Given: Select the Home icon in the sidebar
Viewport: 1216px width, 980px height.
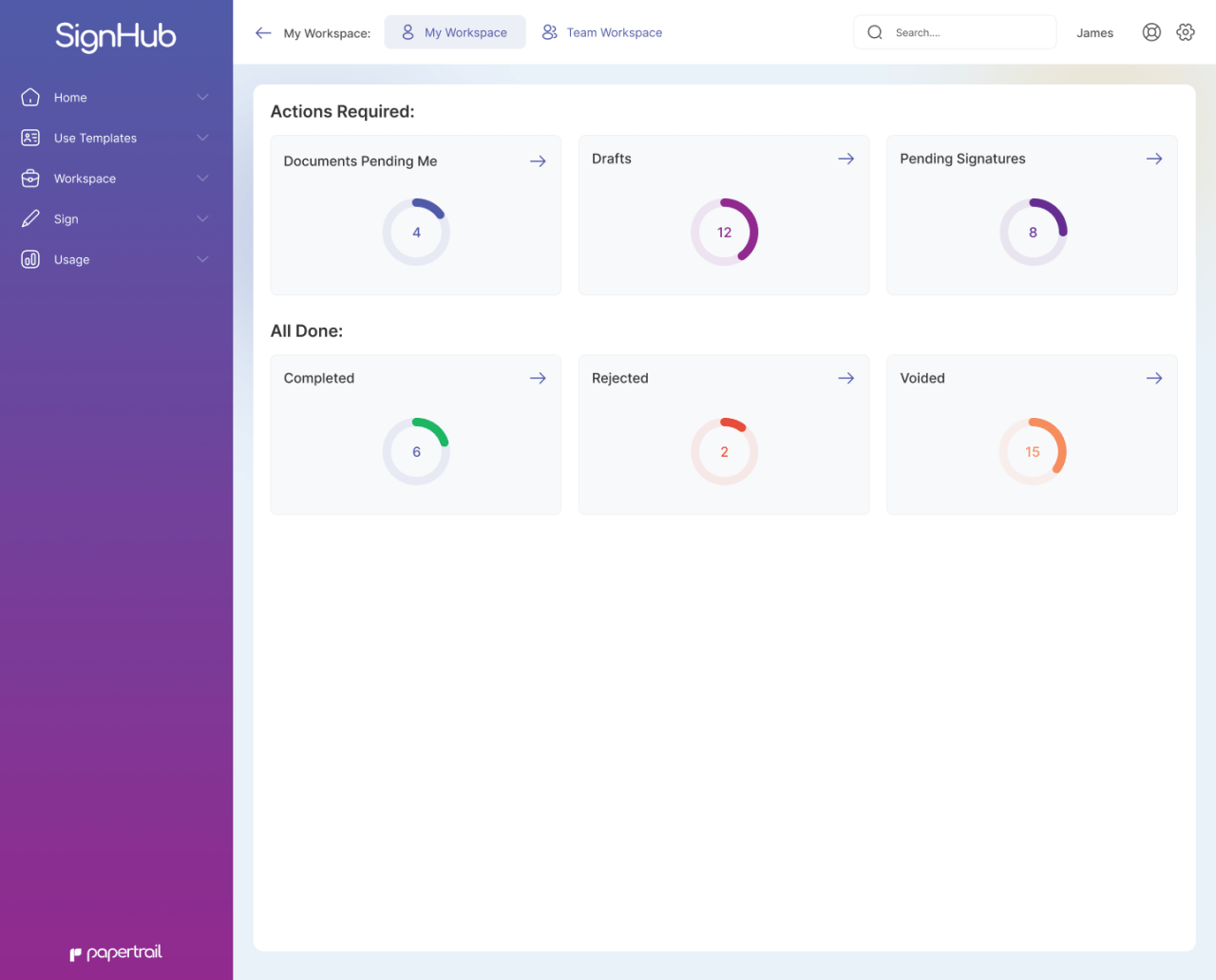Looking at the screenshot, I should click(28, 97).
